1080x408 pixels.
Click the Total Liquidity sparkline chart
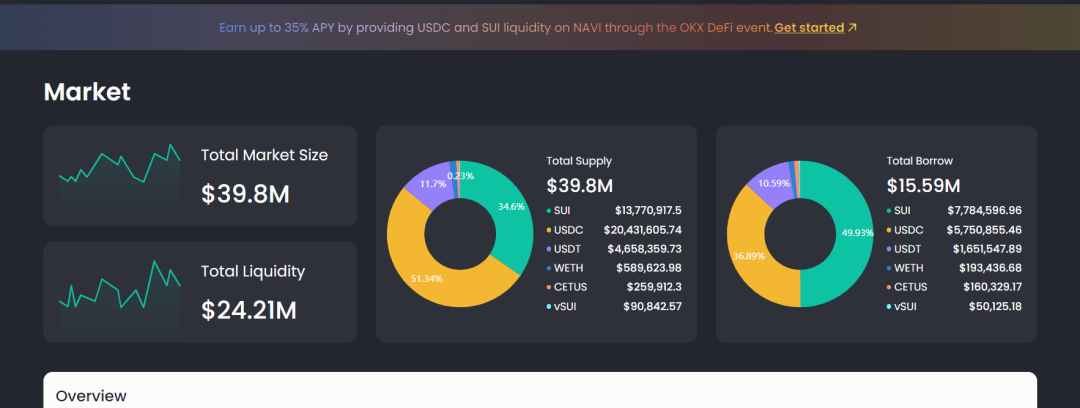click(120, 294)
